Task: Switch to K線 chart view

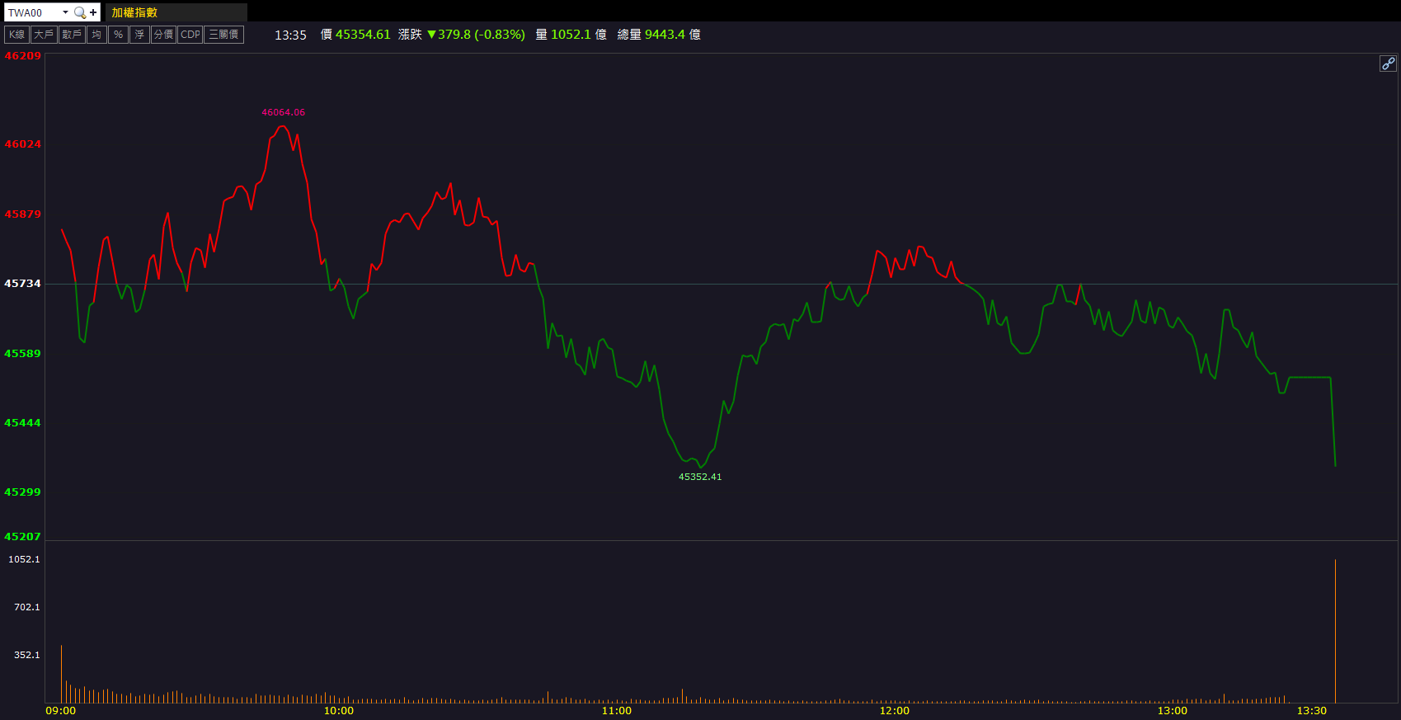Action: [16, 35]
